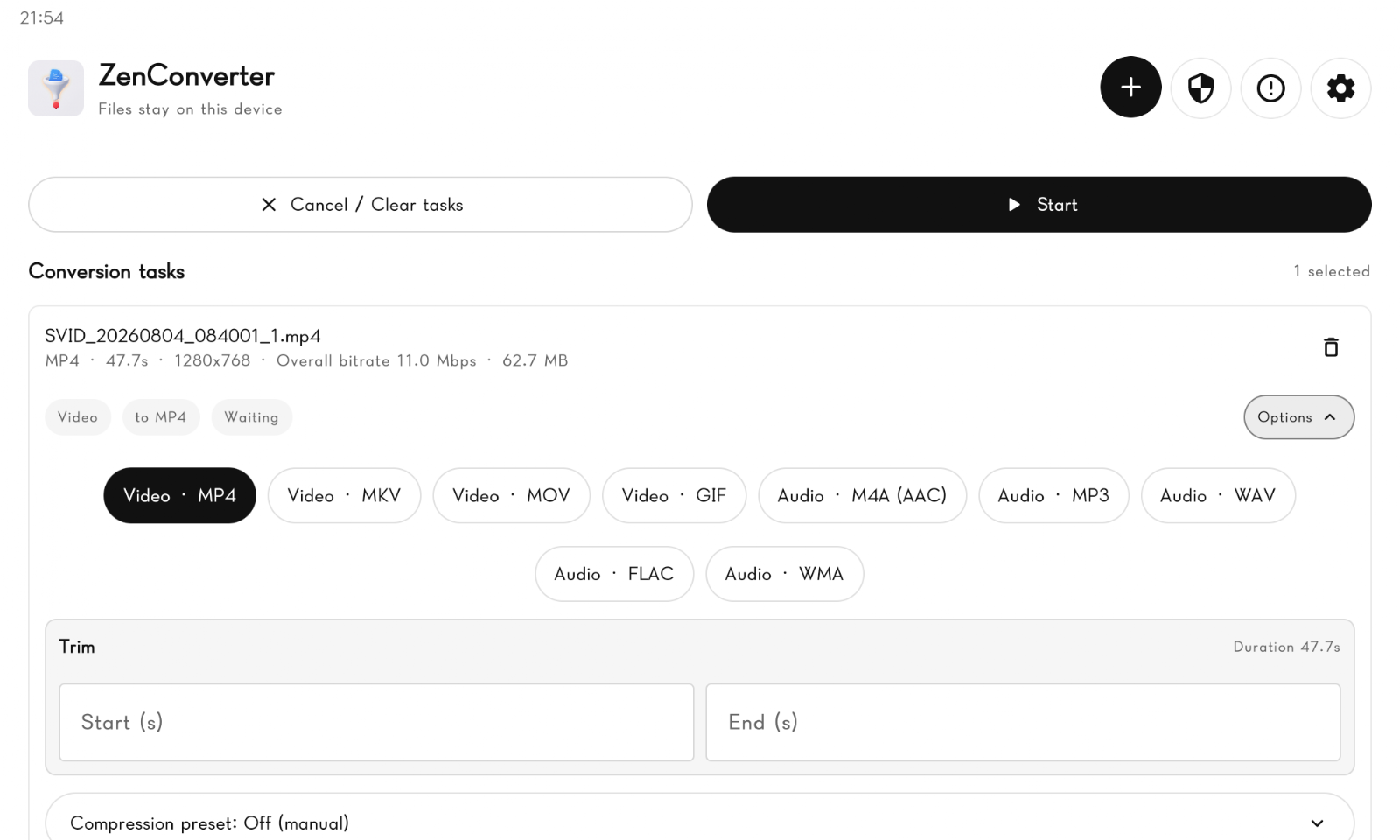Pick Audio · FLAC output format
The height and width of the screenshot is (840, 1400).
point(614,574)
